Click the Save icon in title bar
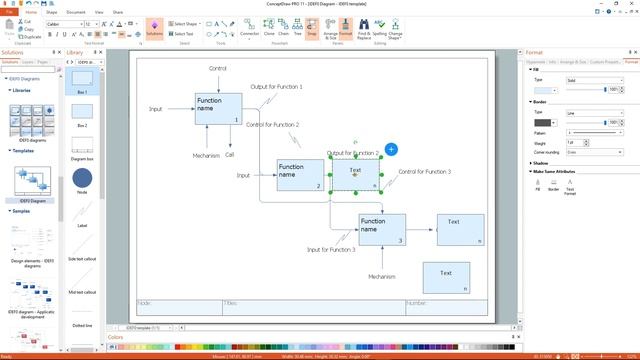This screenshot has width=640, height=360. [44, 3]
